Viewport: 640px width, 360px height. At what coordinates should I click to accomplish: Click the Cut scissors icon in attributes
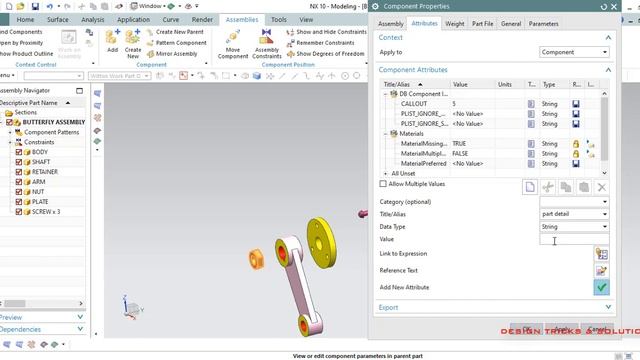[548, 187]
